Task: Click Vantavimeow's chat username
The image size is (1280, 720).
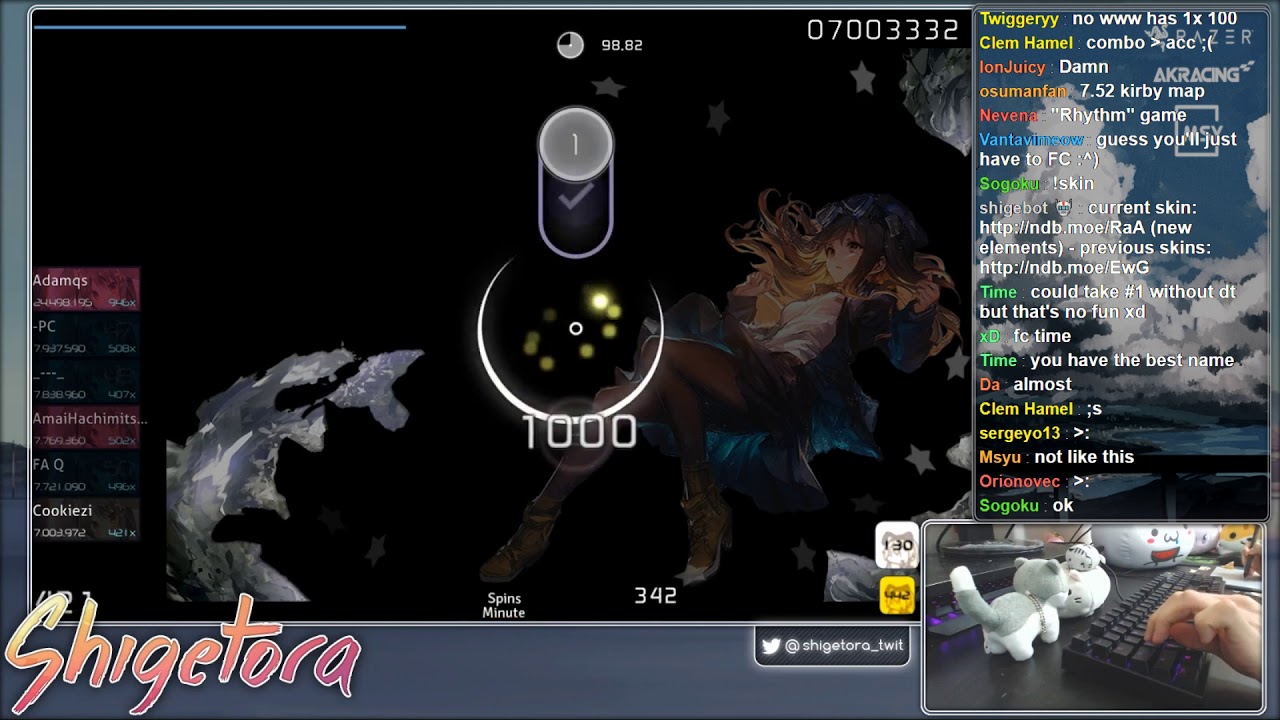Action: tap(1031, 140)
